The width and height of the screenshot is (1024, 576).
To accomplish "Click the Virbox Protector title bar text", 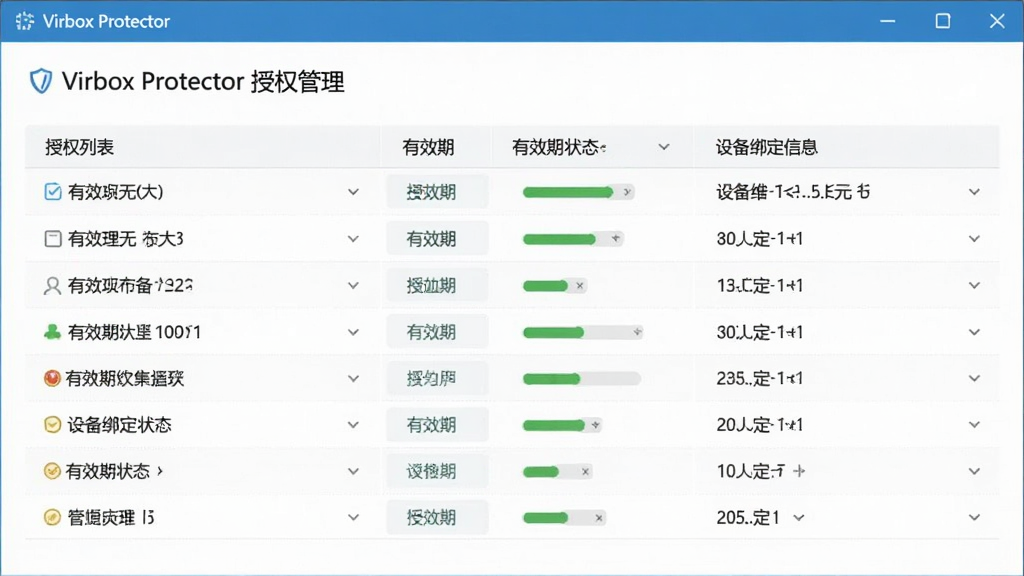I will click(106, 22).
